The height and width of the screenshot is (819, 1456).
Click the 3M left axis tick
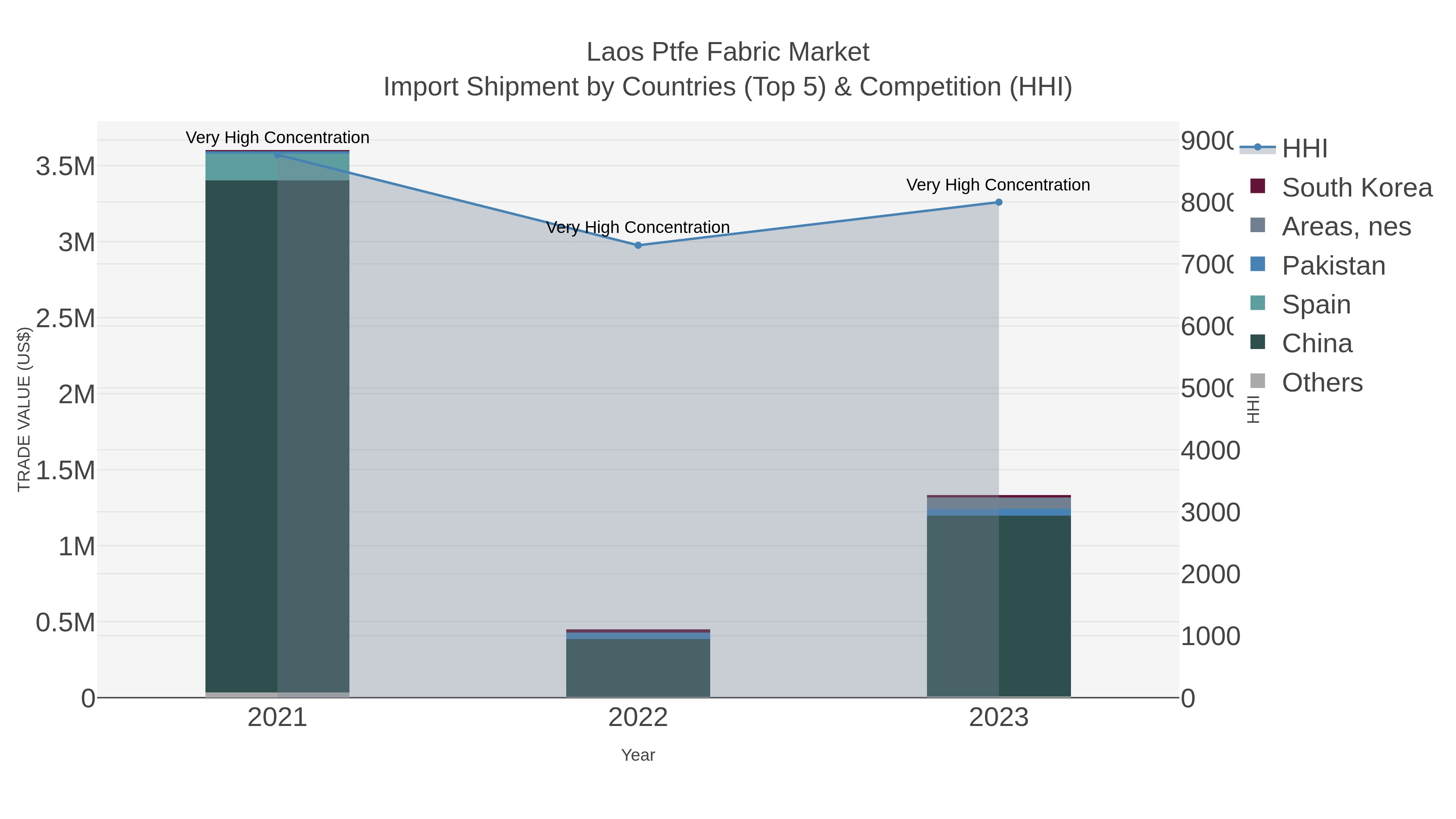tap(77, 243)
